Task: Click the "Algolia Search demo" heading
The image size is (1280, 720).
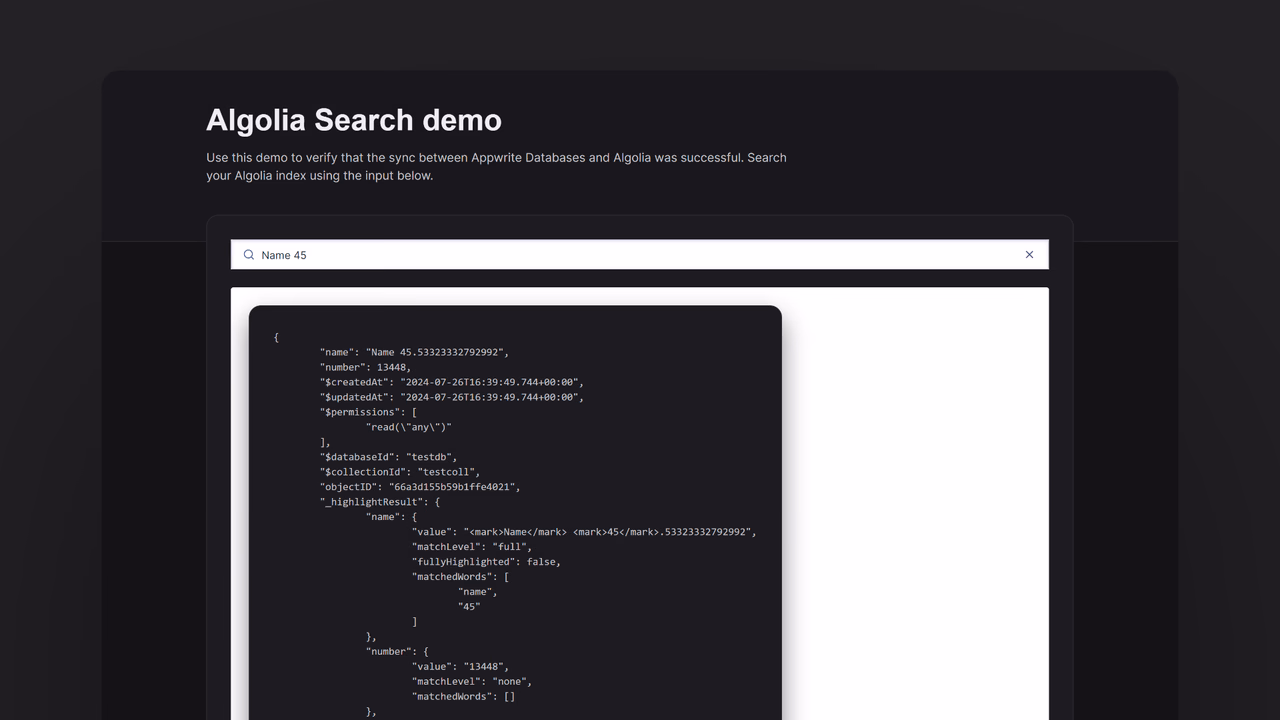Action: [x=354, y=120]
